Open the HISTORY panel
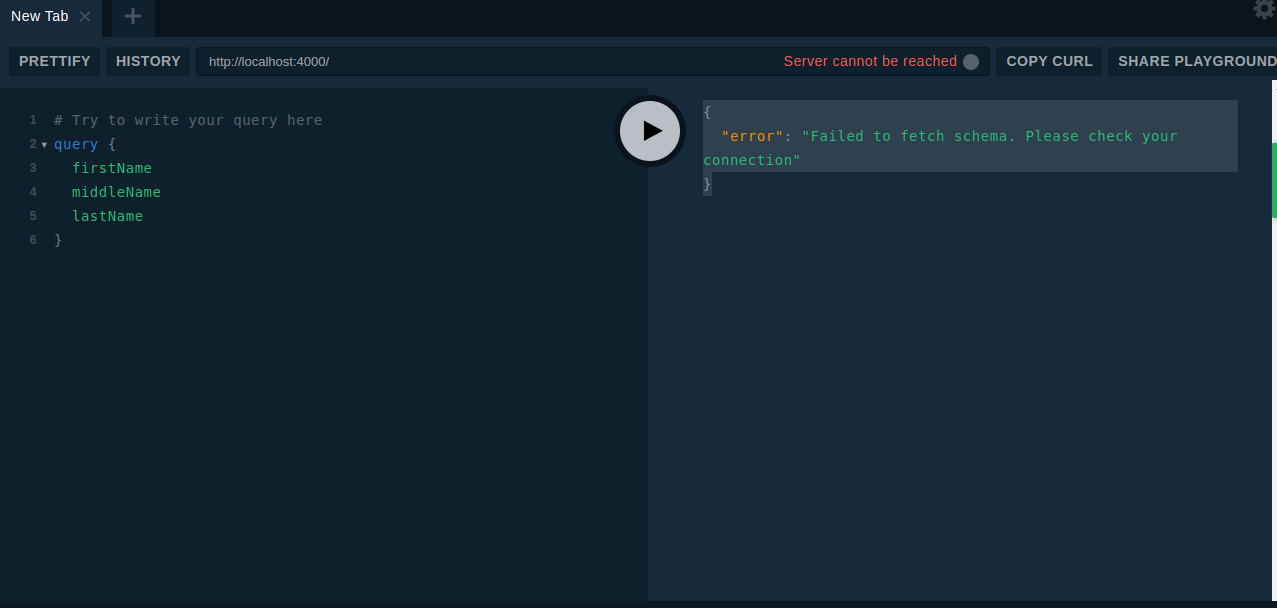This screenshot has height=608, width=1277. (x=147, y=61)
